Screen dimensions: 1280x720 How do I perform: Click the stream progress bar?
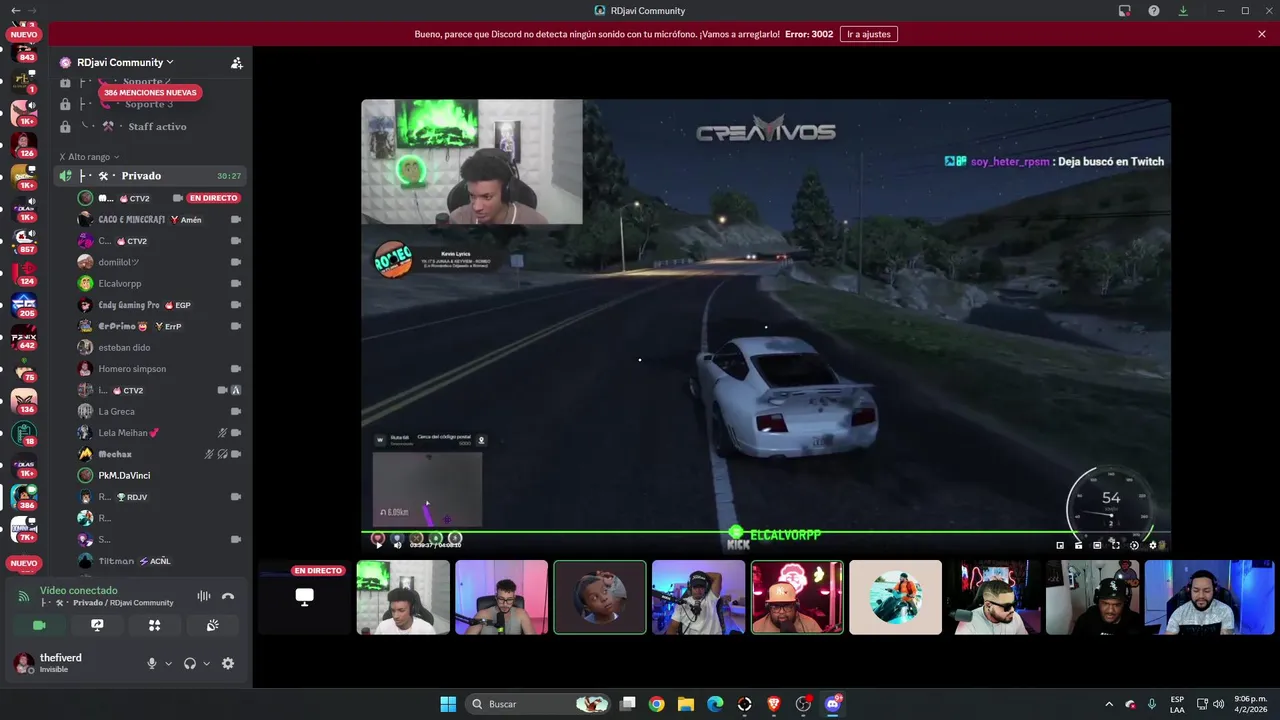pos(765,532)
